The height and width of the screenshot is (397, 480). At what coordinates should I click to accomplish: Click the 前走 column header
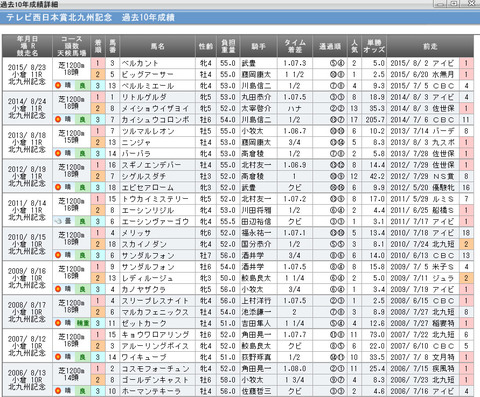pyautogui.click(x=430, y=46)
